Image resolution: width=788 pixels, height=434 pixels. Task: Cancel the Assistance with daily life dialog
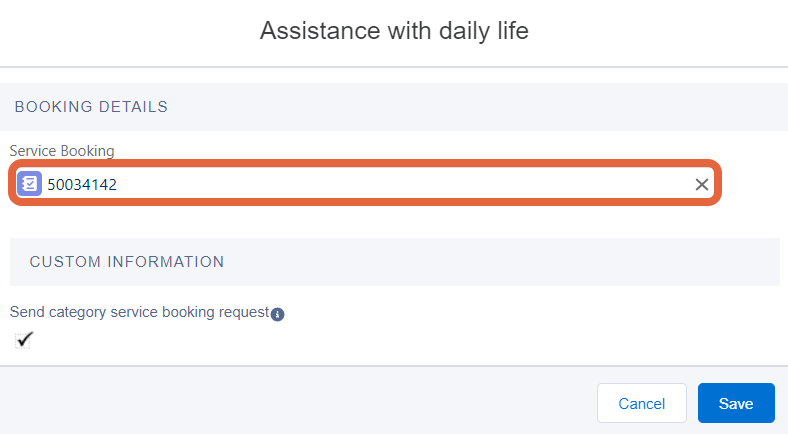pos(642,403)
